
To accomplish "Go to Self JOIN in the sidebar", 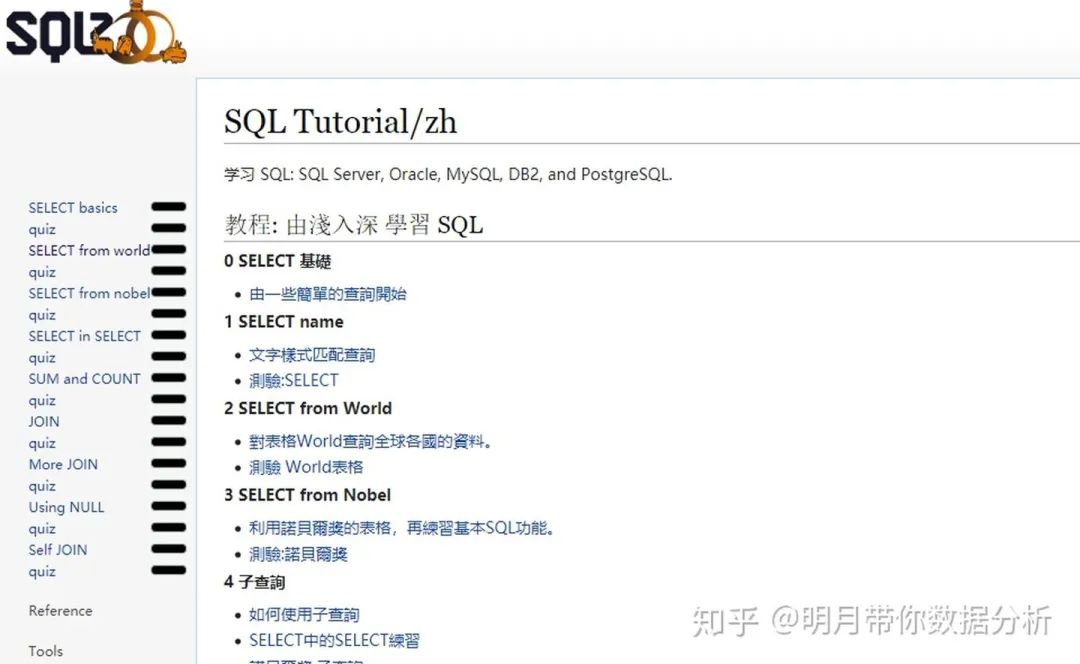I will [x=58, y=550].
